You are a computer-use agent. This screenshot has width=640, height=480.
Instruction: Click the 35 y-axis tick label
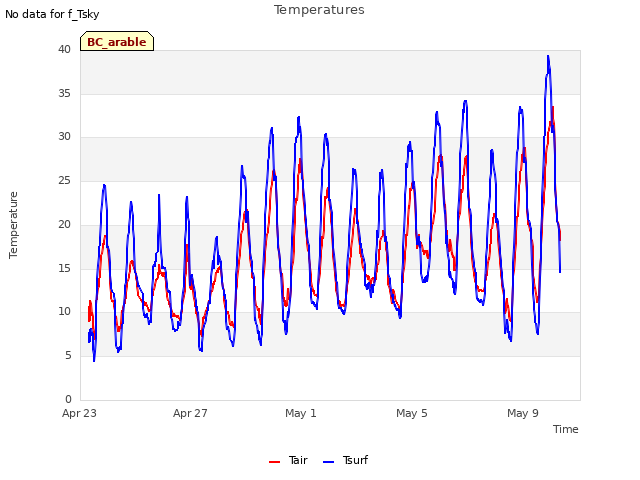(x=64, y=93)
